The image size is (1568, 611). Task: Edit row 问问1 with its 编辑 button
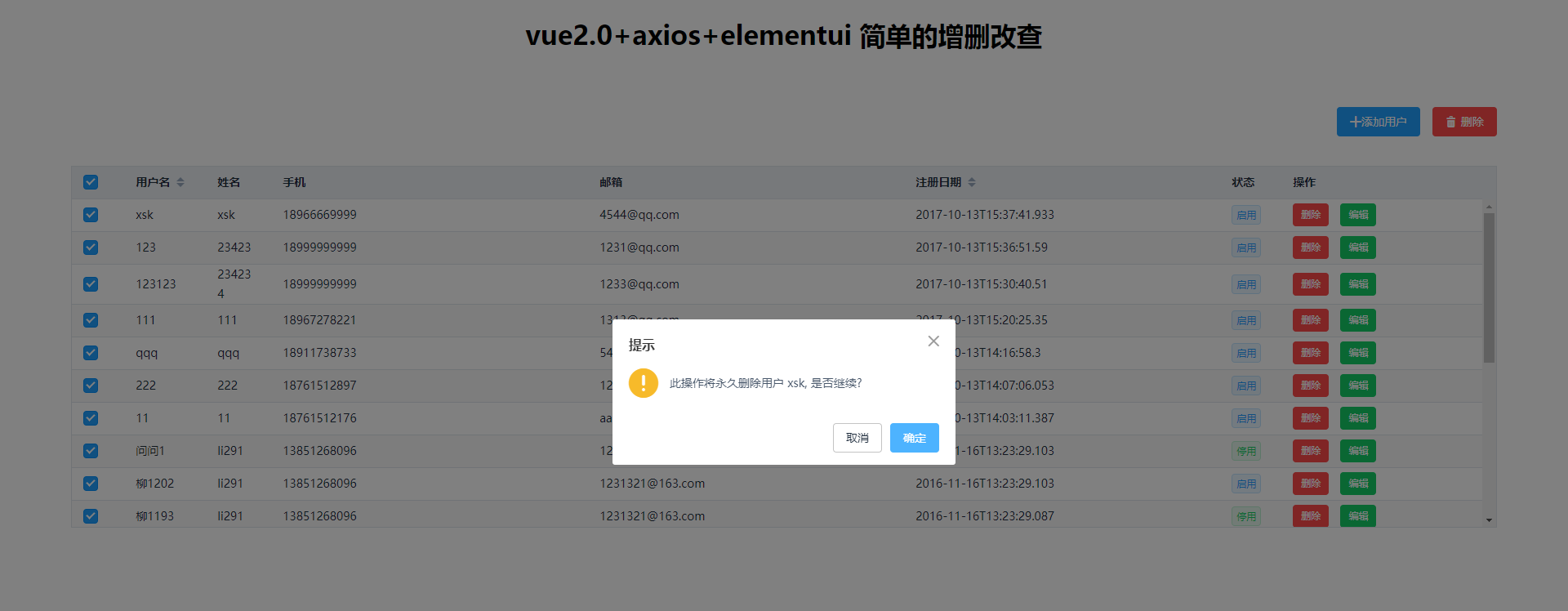point(1358,451)
